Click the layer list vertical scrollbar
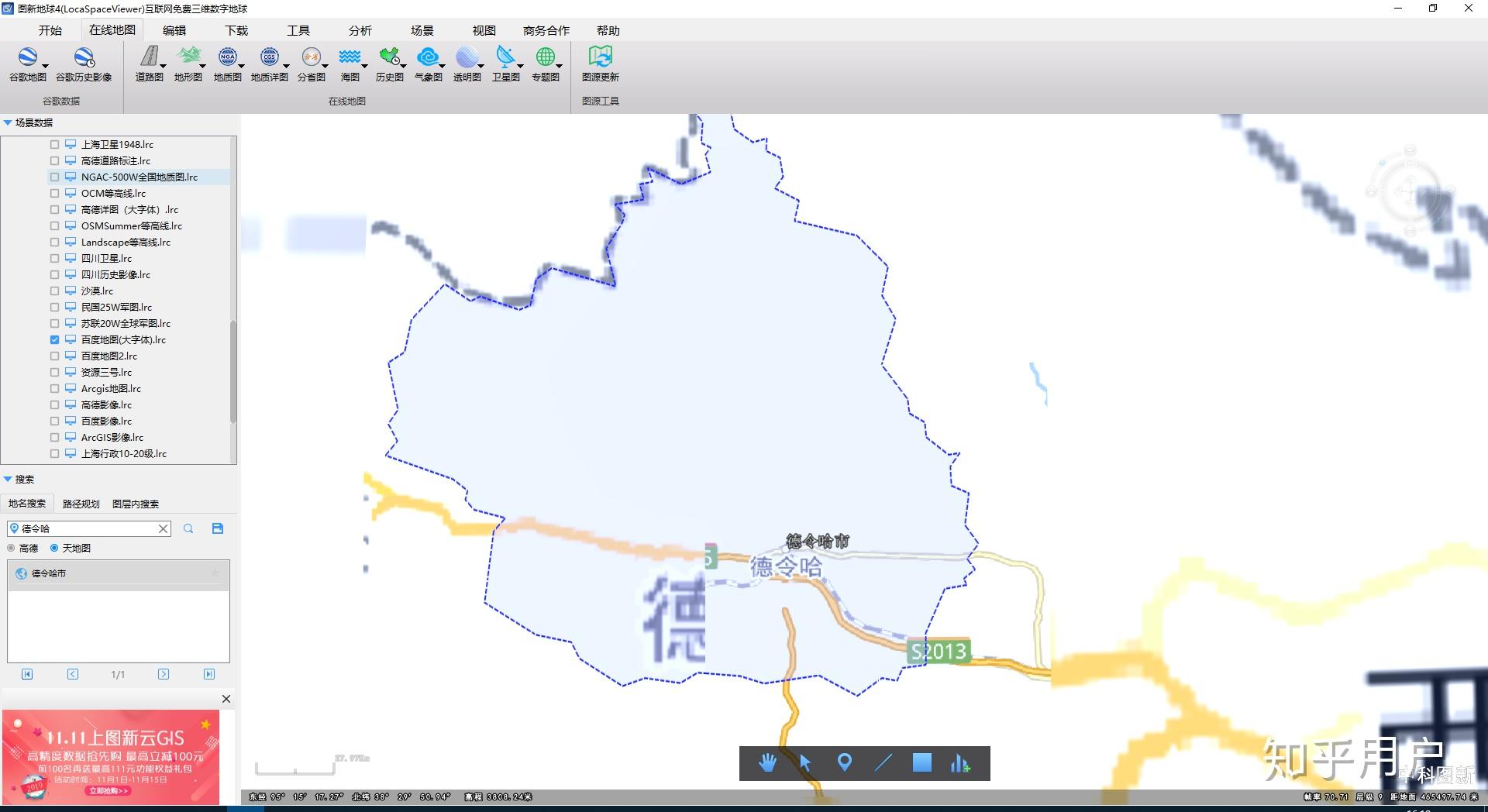 coord(233,372)
